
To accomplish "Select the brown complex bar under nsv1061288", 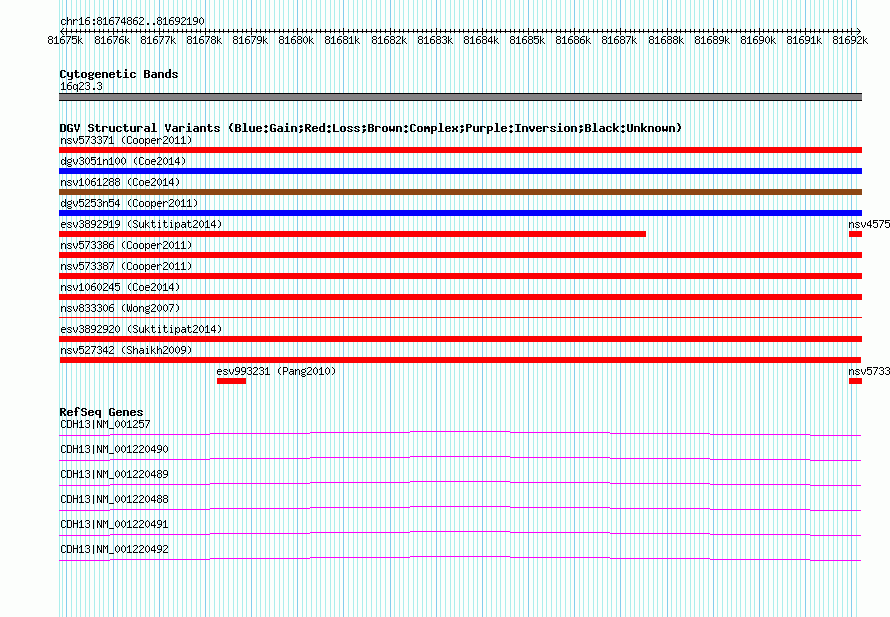I will pos(460,192).
